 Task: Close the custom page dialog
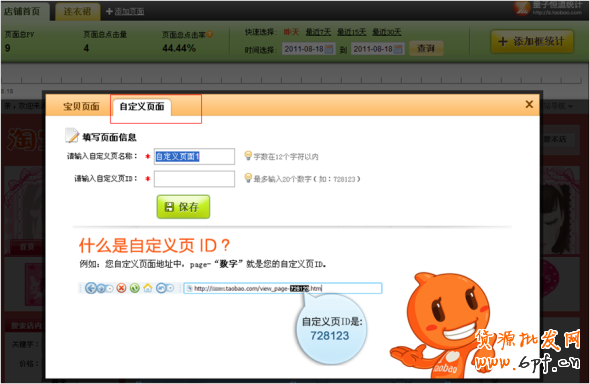(x=529, y=104)
